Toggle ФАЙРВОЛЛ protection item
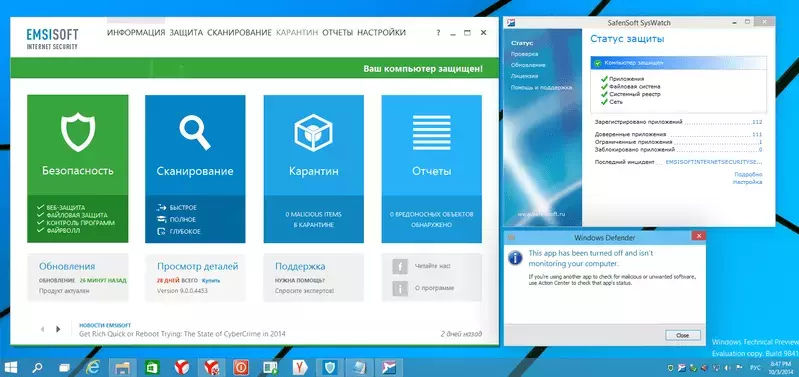Image resolution: width=799 pixels, height=377 pixels. click(59, 231)
